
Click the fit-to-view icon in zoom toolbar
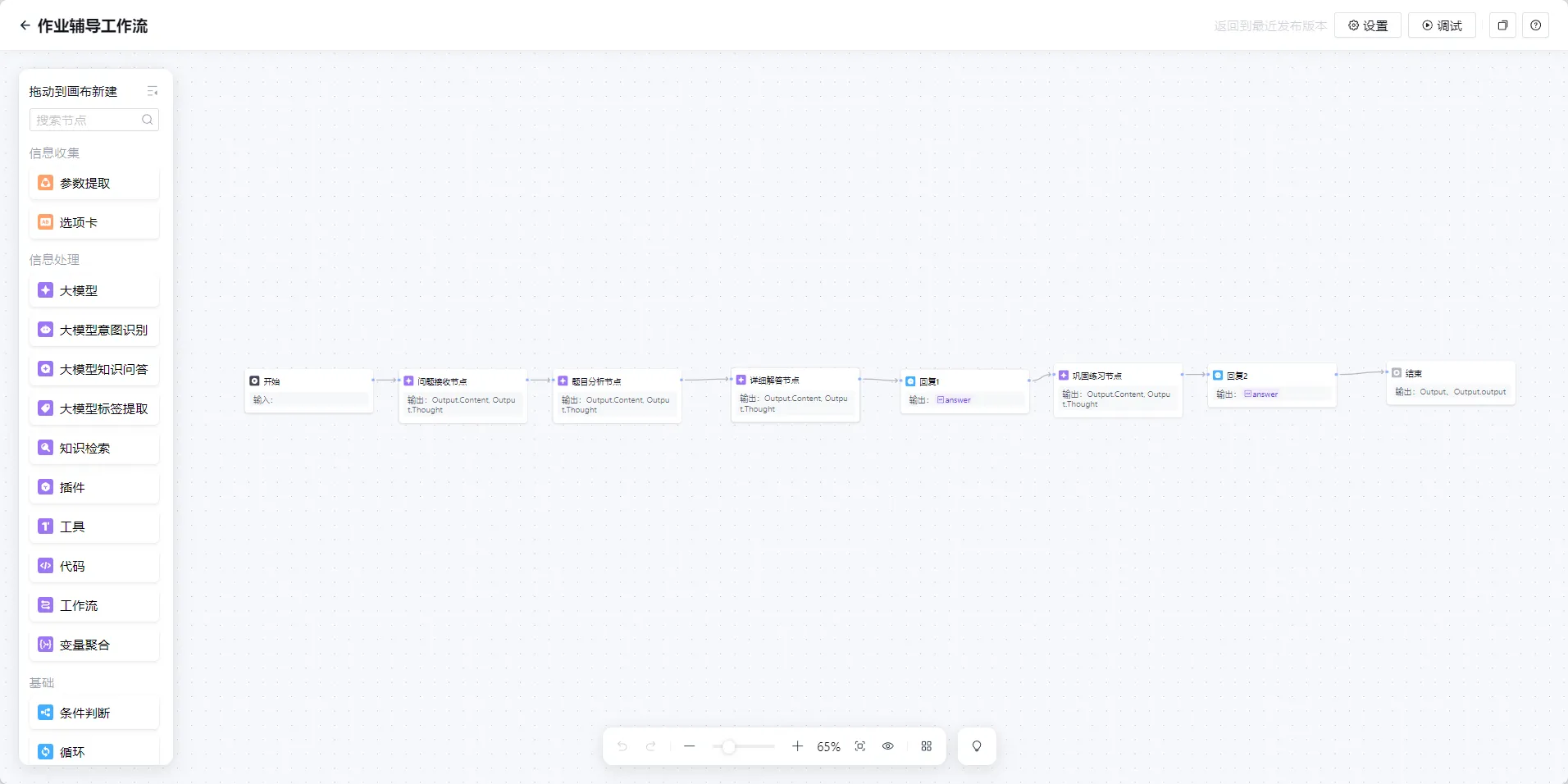pyautogui.click(x=859, y=746)
